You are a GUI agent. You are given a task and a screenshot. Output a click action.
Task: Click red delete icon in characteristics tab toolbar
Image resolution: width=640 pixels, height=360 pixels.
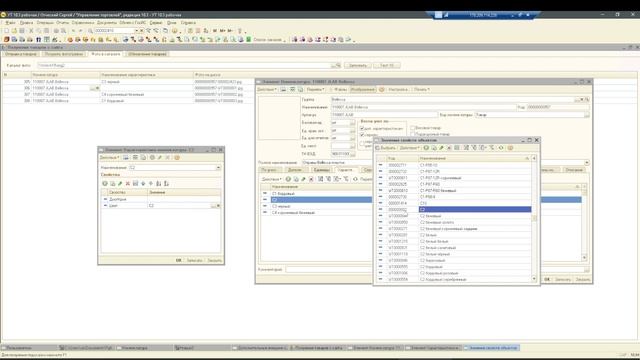(311, 179)
